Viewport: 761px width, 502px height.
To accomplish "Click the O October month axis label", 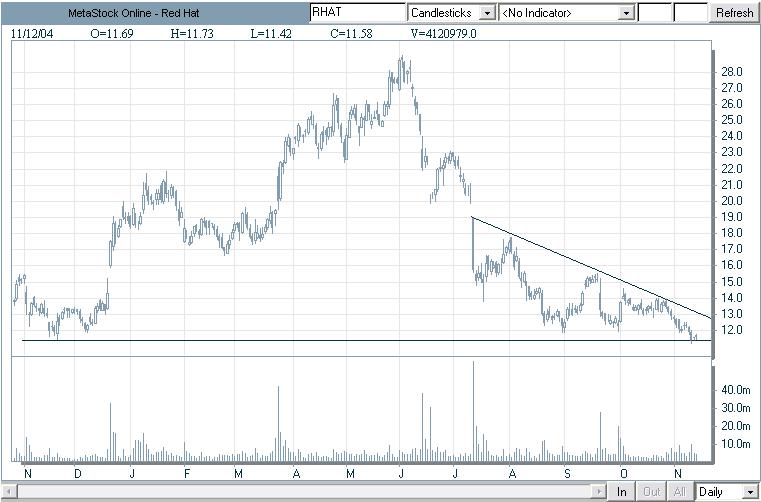I will (x=624, y=473).
